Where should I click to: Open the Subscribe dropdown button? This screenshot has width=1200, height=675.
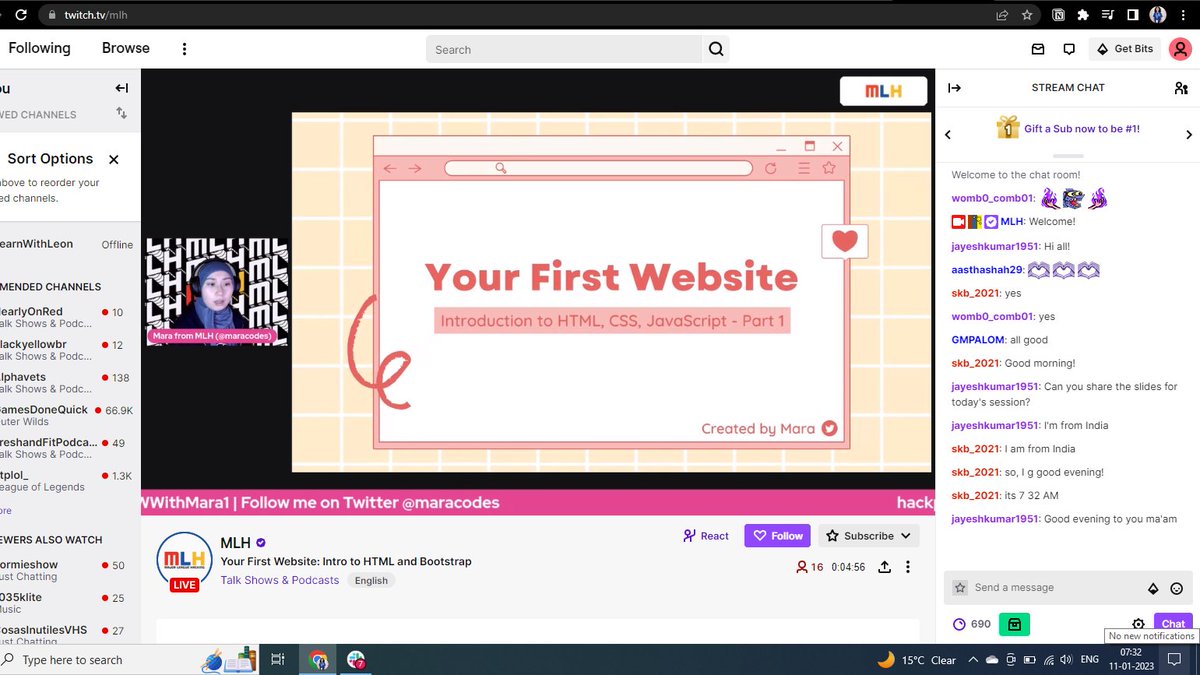(868, 536)
